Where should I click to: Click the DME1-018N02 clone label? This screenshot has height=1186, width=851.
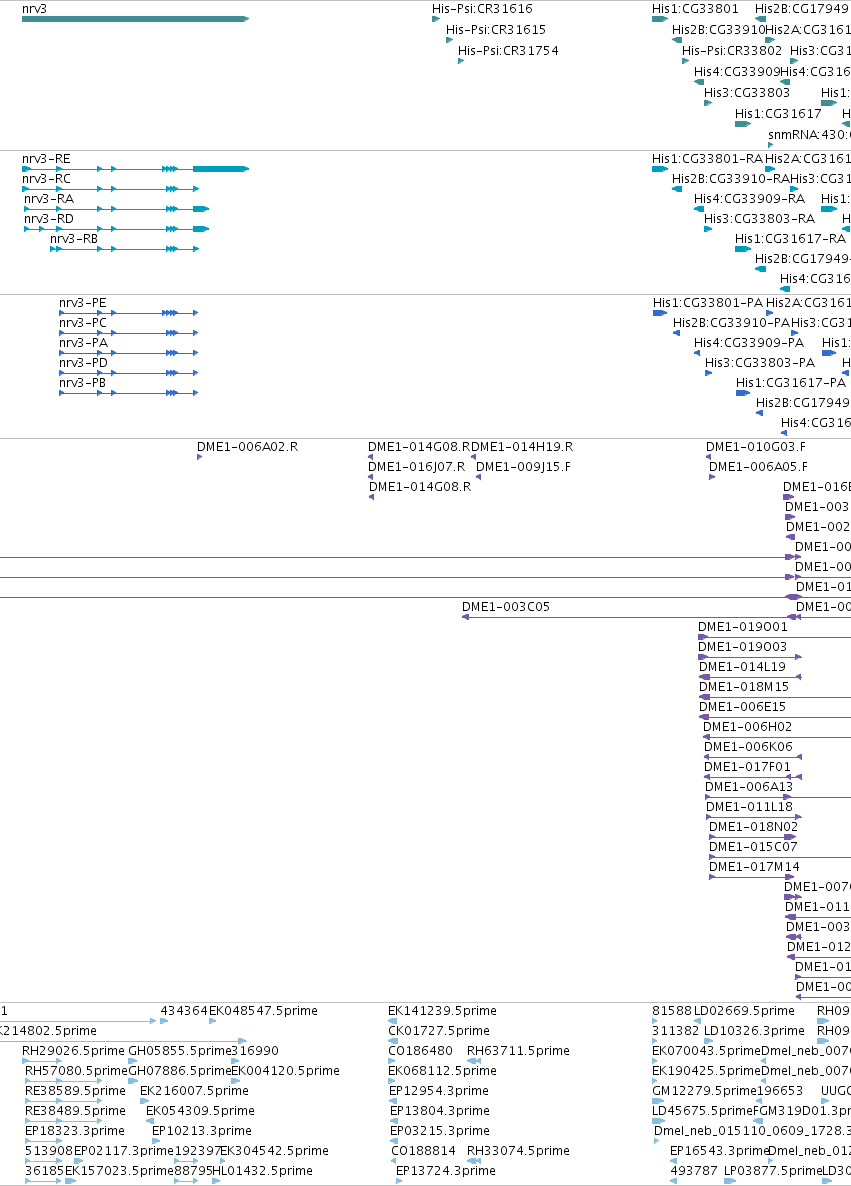pos(753,827)
